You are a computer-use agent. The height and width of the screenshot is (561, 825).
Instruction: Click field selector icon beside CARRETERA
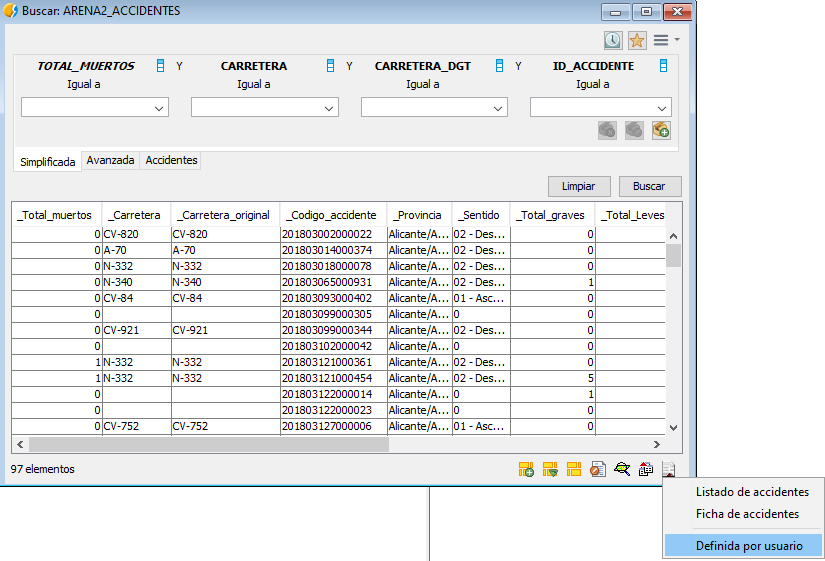point(330,66)
